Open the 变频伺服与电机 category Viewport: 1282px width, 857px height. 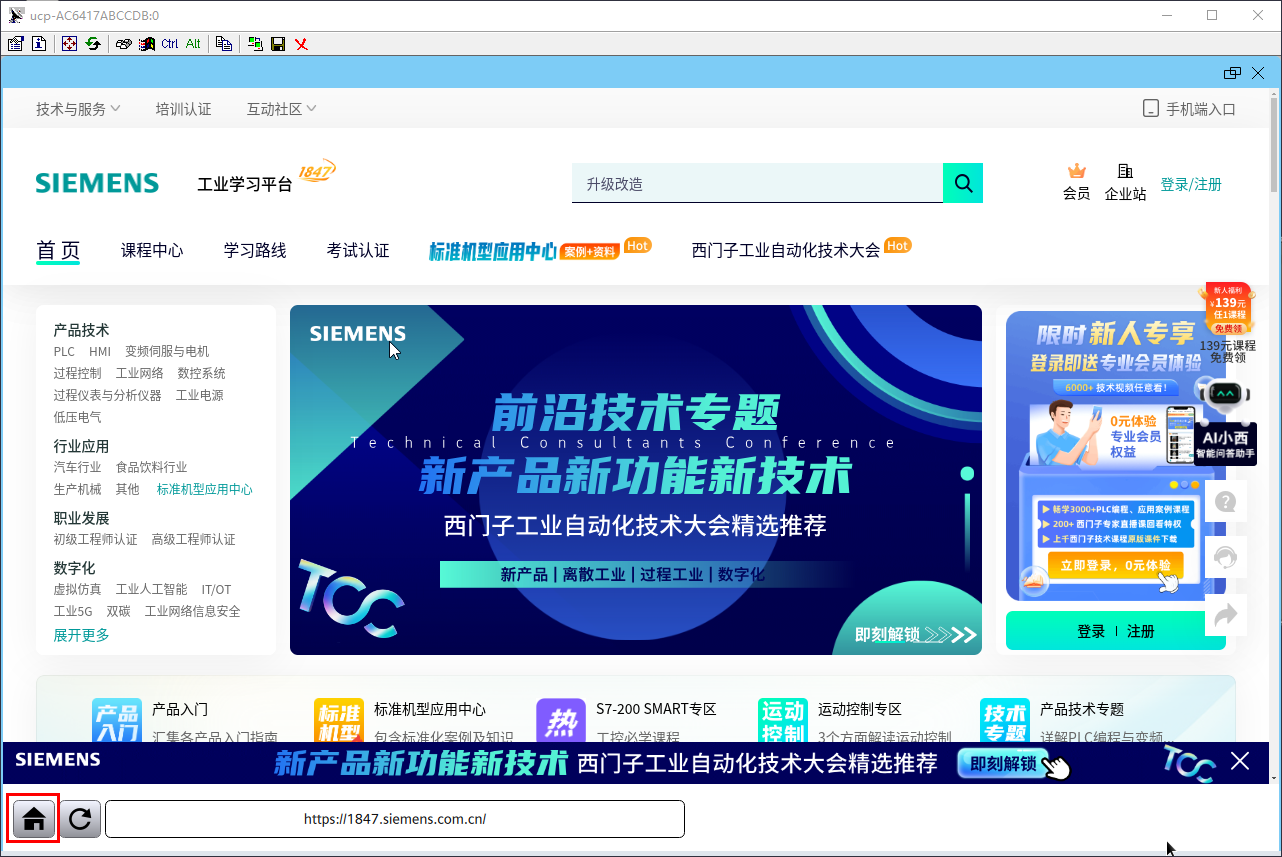tap(167, 352)
